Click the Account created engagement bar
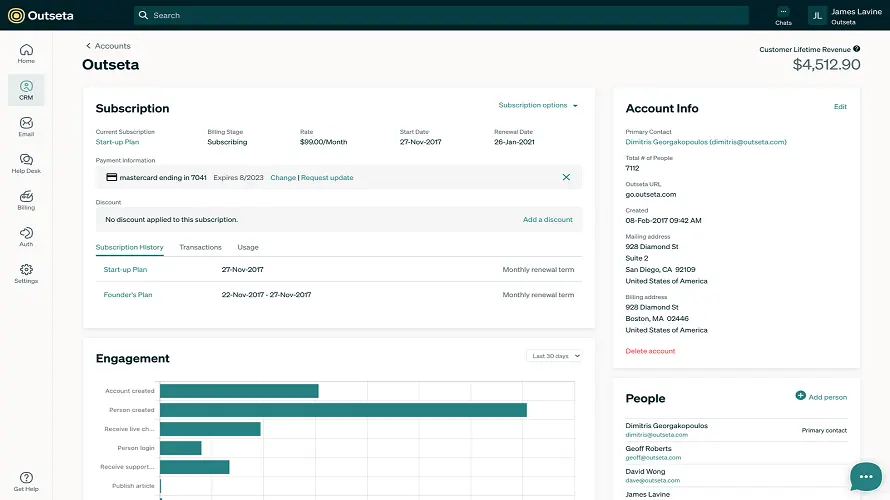 (239, 391)
